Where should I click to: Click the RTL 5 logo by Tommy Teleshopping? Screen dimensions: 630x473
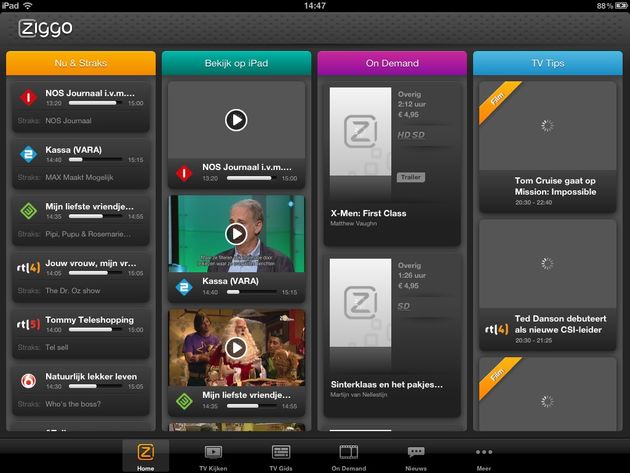(29, 324)
